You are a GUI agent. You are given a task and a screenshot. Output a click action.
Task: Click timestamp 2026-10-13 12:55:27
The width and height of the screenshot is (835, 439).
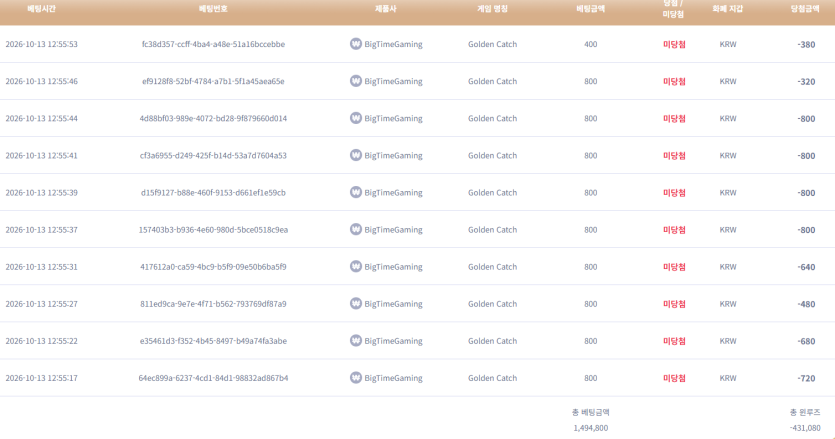pyautogui.click(x=42, y=304)
